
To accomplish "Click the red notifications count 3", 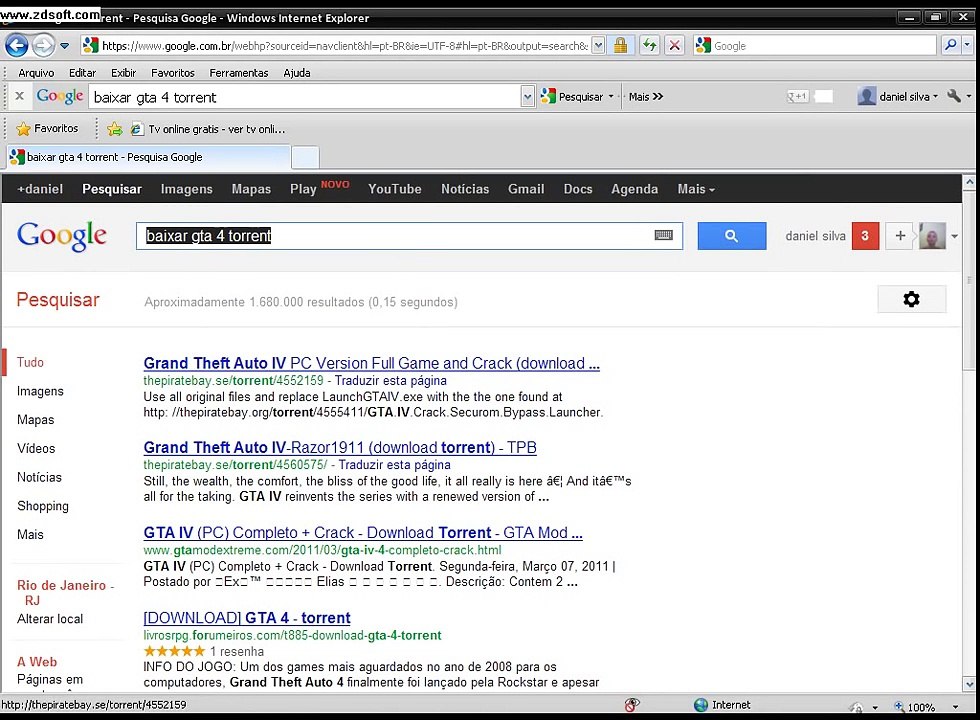I will click(x=865, y=236).
